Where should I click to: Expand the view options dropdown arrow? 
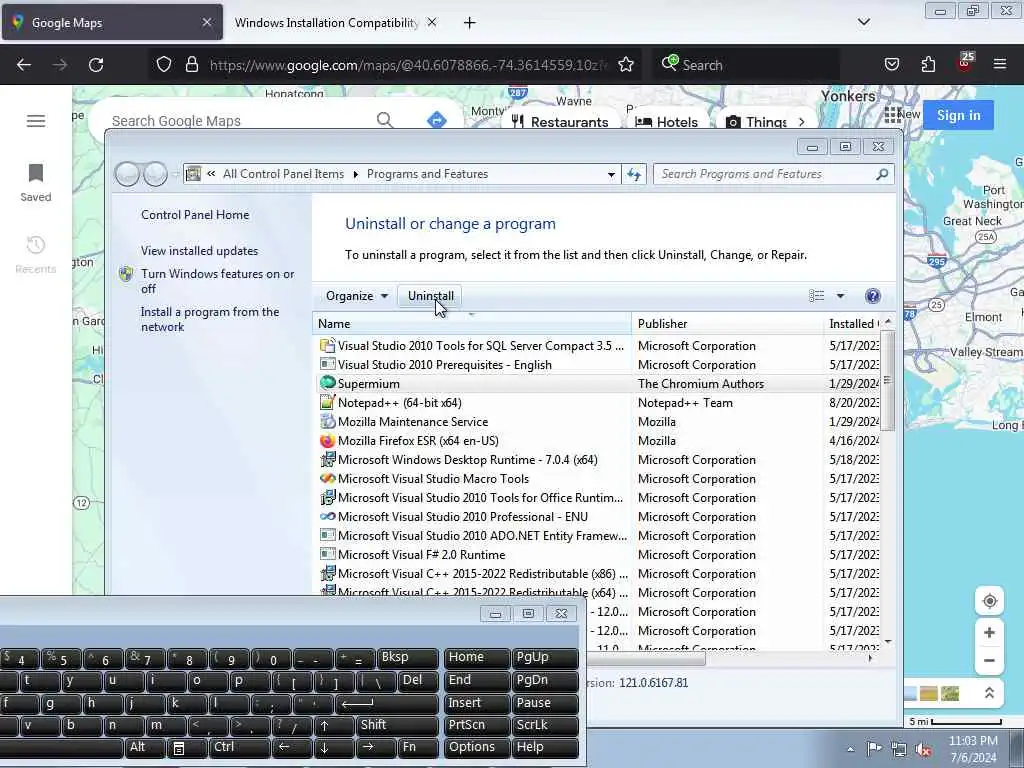[x=840, y=296]
